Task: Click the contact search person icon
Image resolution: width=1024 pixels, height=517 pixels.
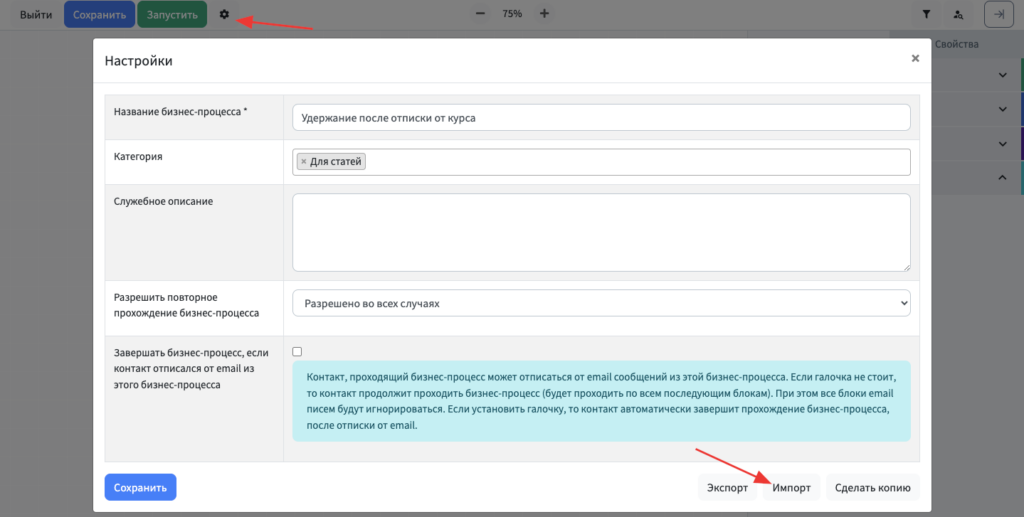Action: click(x=958, y=15)
